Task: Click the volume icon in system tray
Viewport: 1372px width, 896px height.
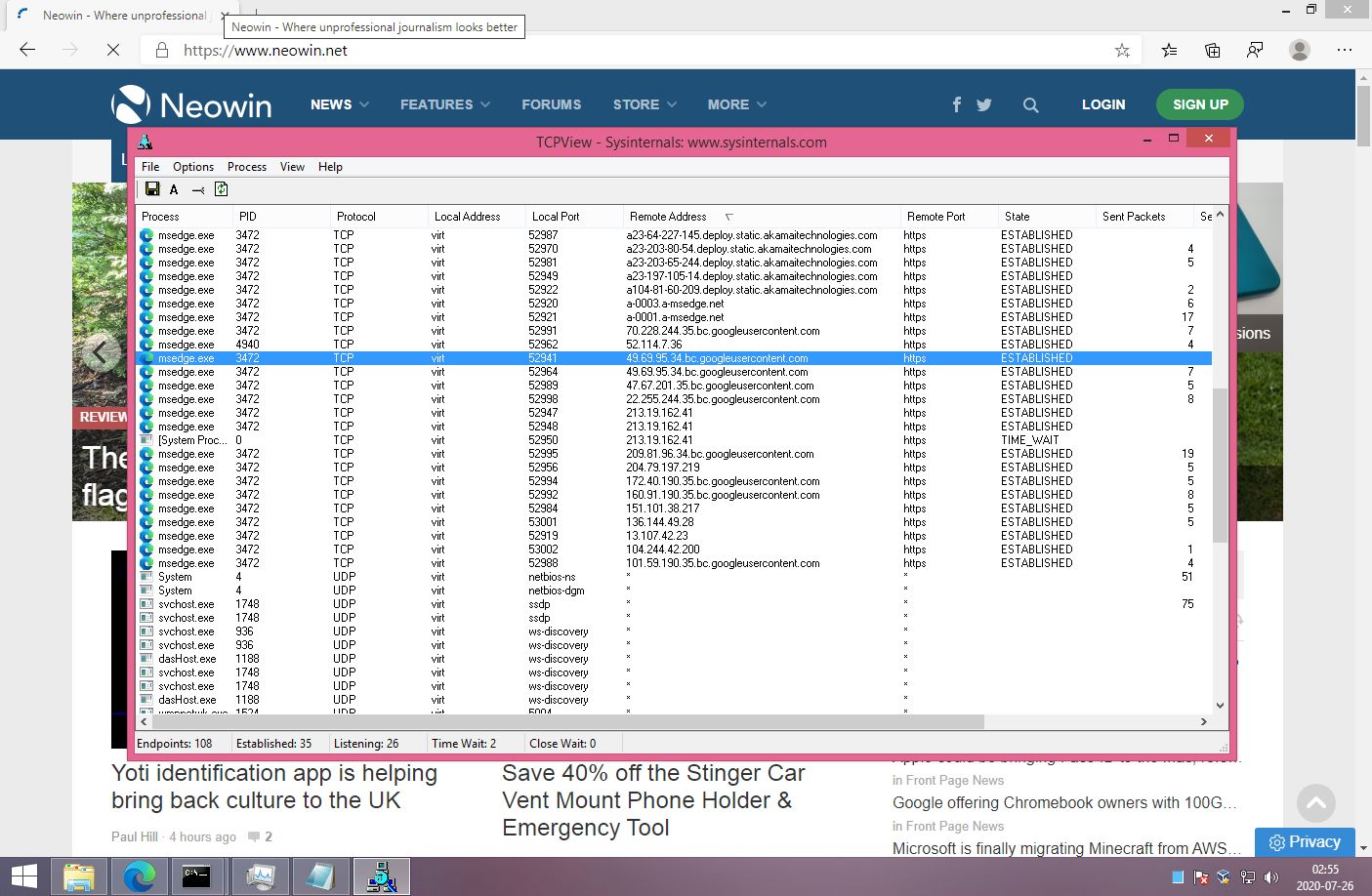Action: click(1271, 876)
